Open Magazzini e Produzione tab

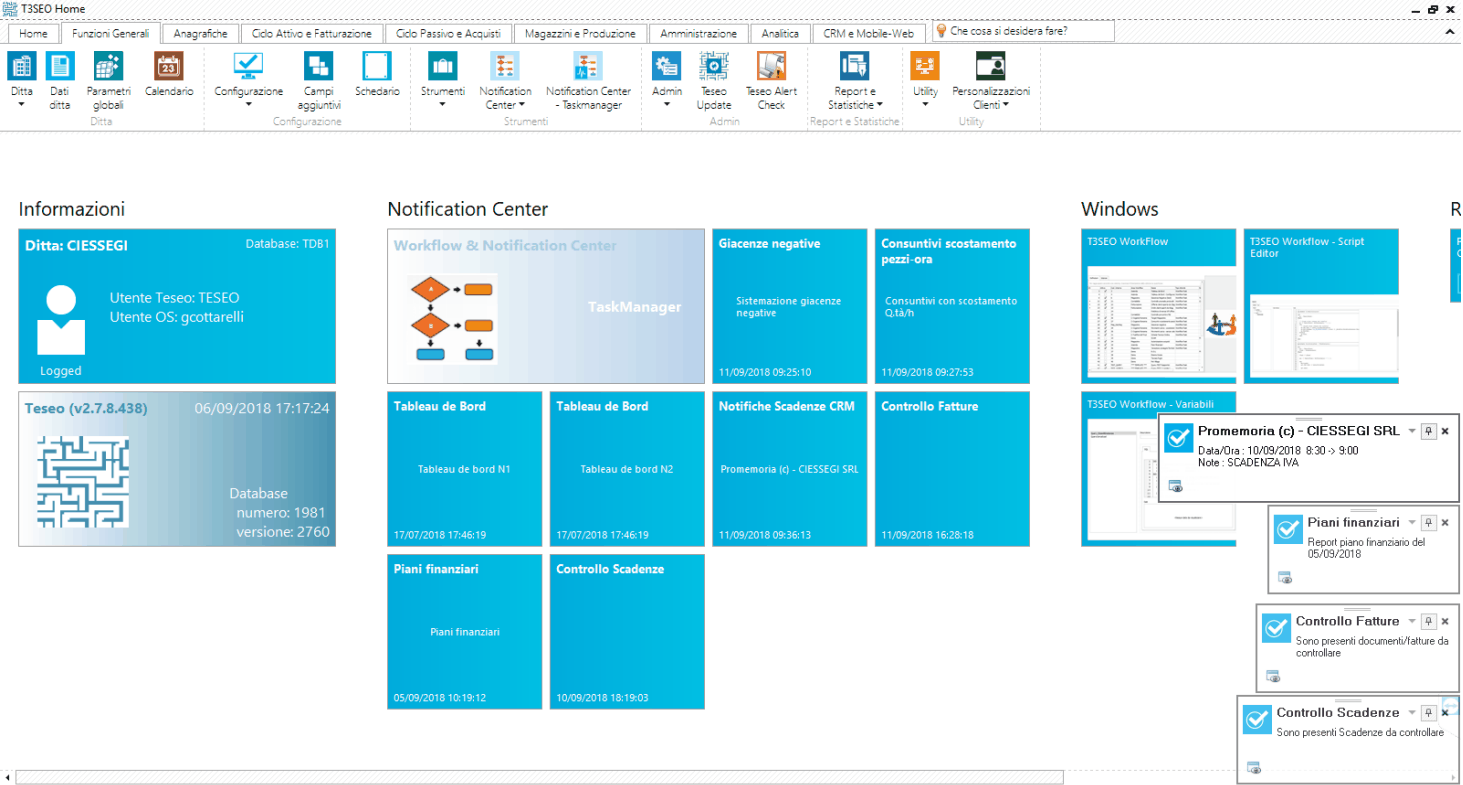coord(581,33)
